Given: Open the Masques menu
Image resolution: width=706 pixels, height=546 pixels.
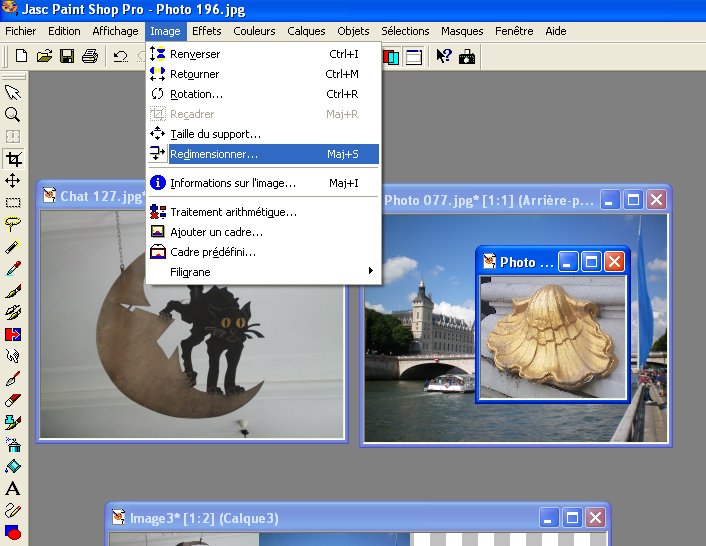Looking at the screenshot, I should 462,31.
